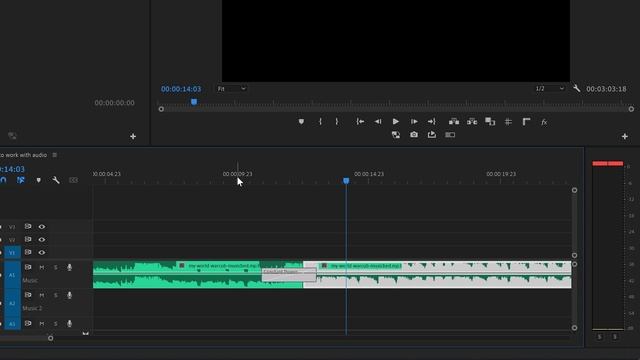Click the Program Monitor timecode 00:00:14:03

point(181,89)
